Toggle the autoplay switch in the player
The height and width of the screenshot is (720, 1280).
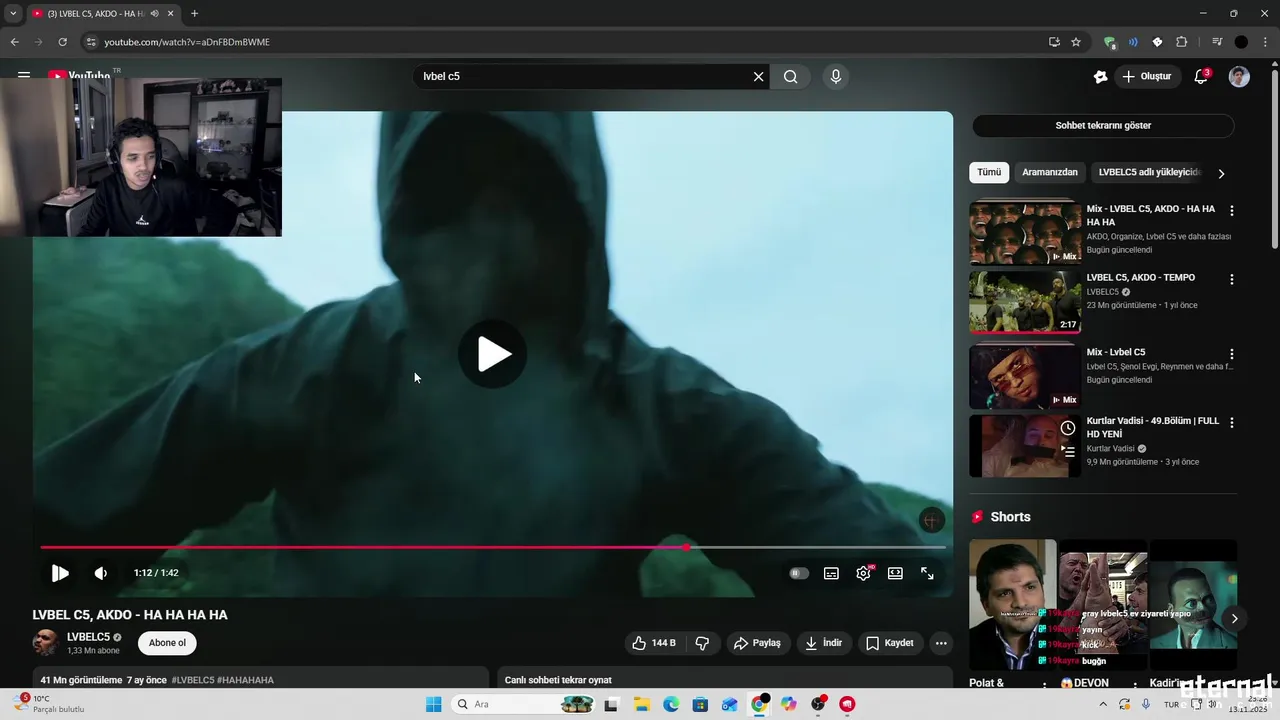coord(799,573)
